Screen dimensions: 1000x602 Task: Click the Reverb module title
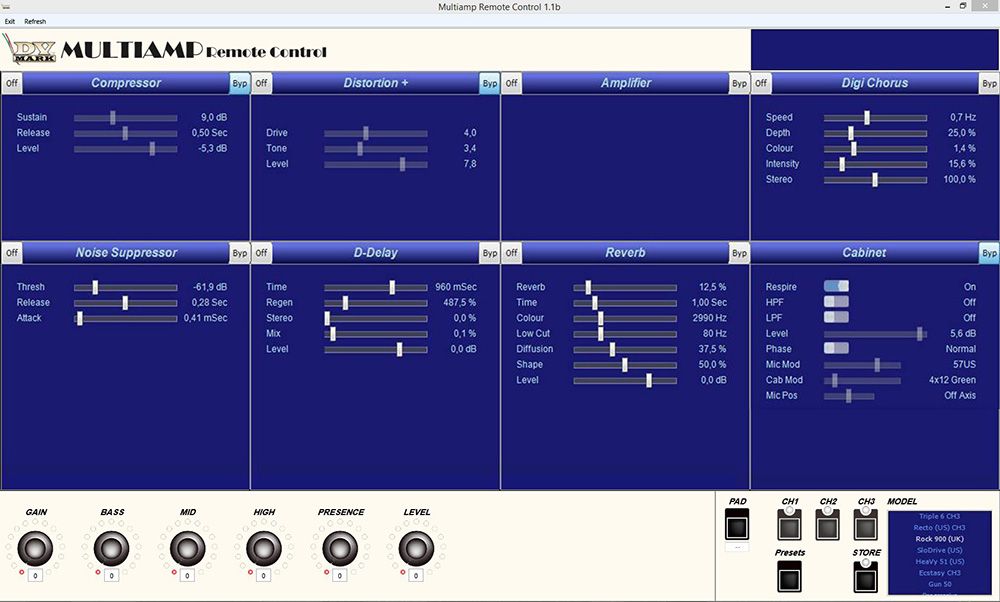(625, 253)
